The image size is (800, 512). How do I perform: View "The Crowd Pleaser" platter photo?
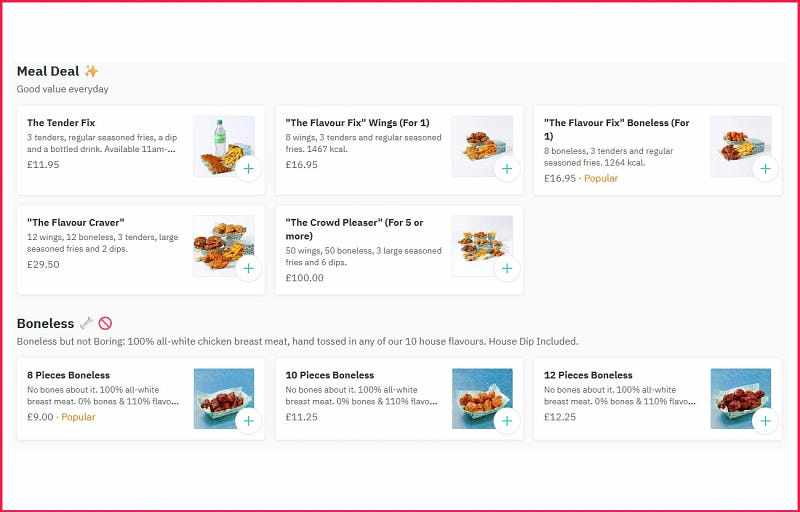pyautogui.click(x=480, y=244)
